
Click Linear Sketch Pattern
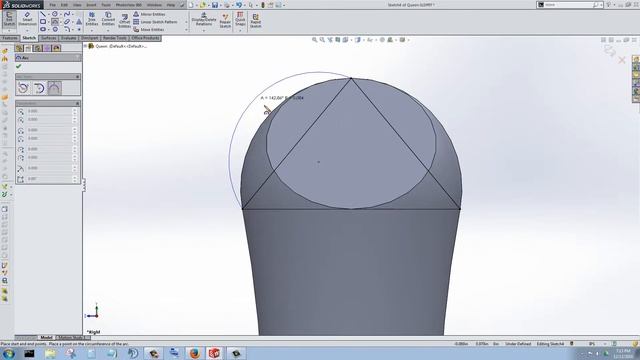155,22
